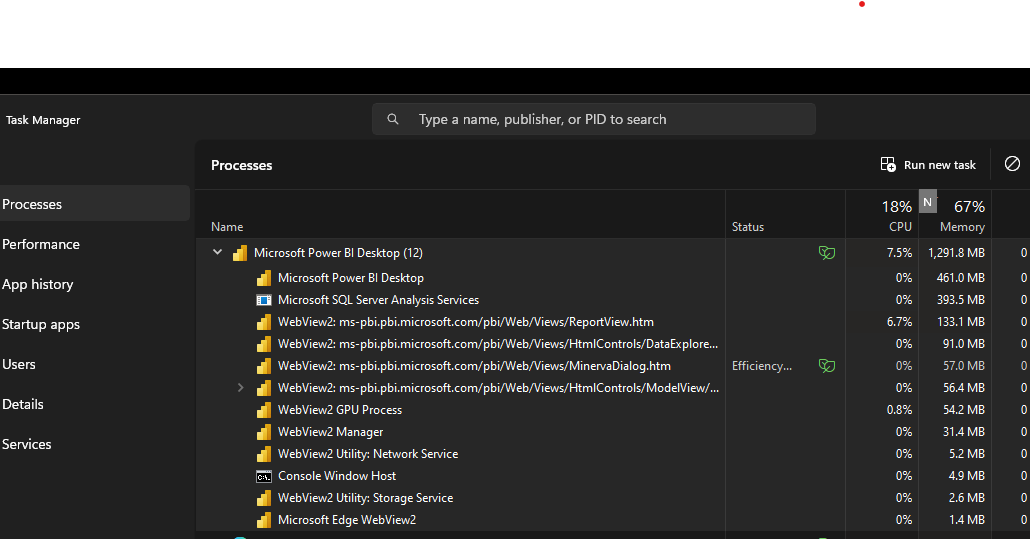Screen dimensions: 1030x539
Task: Sort by the Status column header
Action: coord(785,215)
